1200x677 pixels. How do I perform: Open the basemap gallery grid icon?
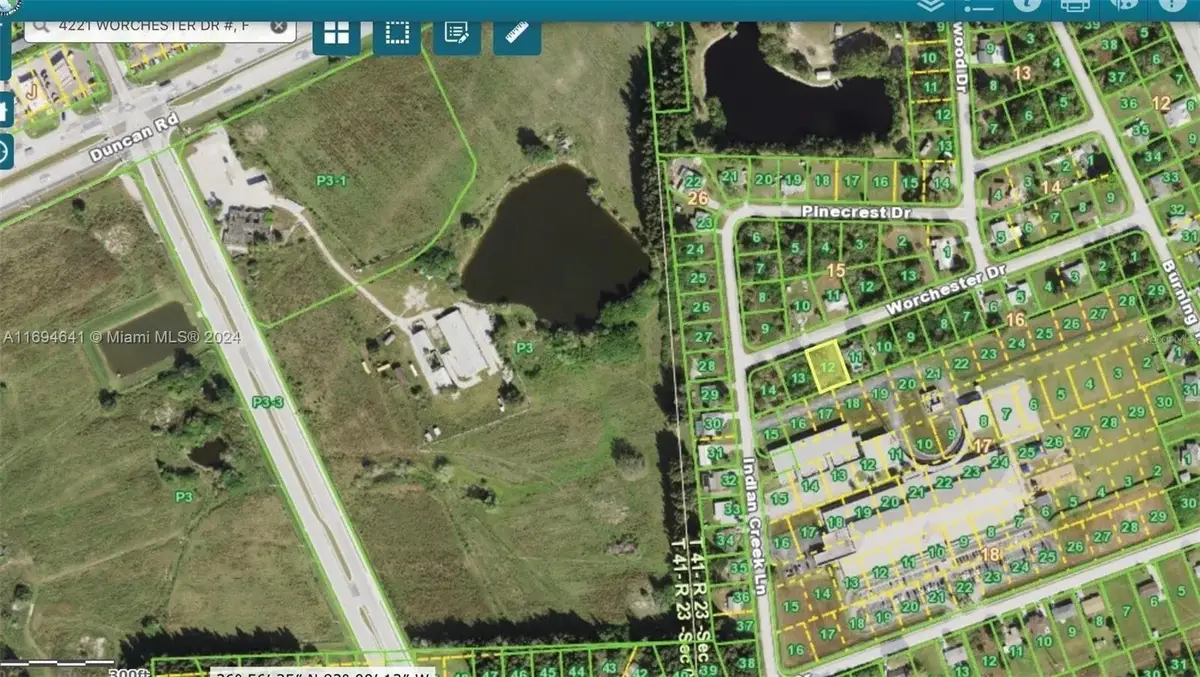pos(337,33)
